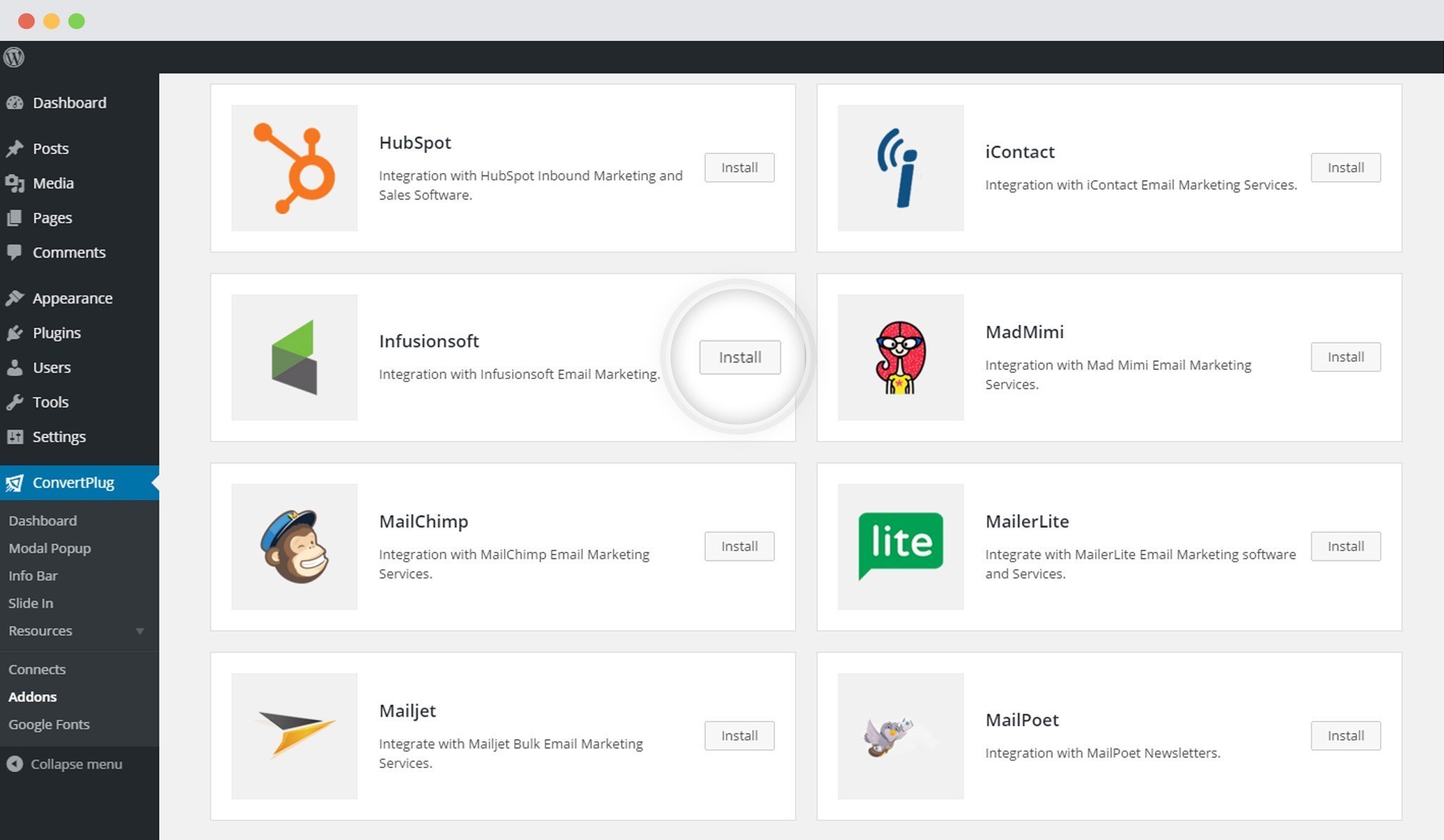Click the MailChimp monkey logo

pyautogui.click(x=293, y=545)
